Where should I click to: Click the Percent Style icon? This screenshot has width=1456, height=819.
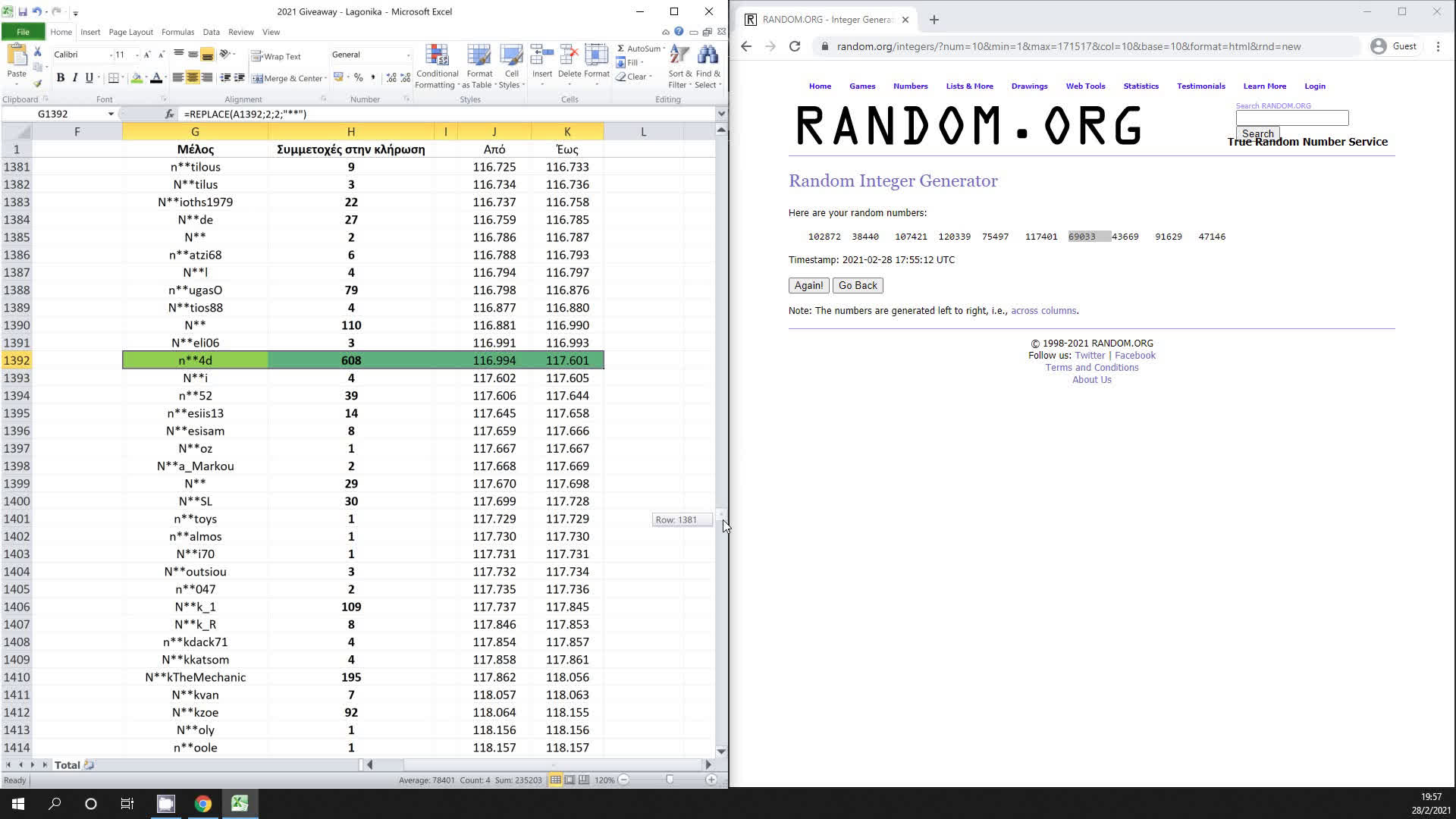pos(359,78)
